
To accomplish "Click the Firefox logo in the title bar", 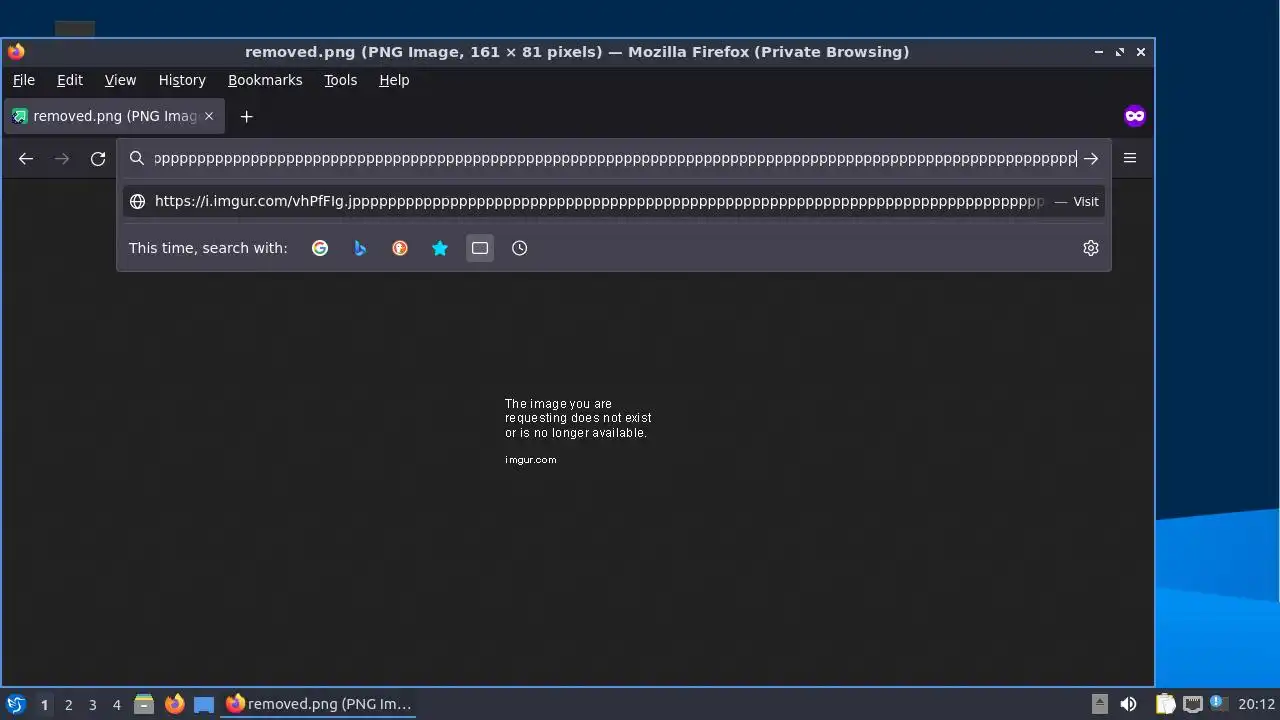I will (16, 52).
